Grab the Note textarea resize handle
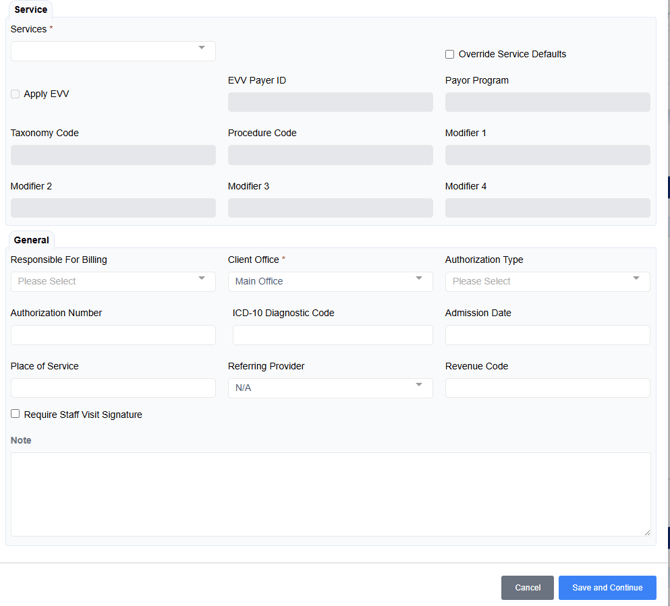The height and width of the screenshot is (606, 670). [x=646, y=531]
